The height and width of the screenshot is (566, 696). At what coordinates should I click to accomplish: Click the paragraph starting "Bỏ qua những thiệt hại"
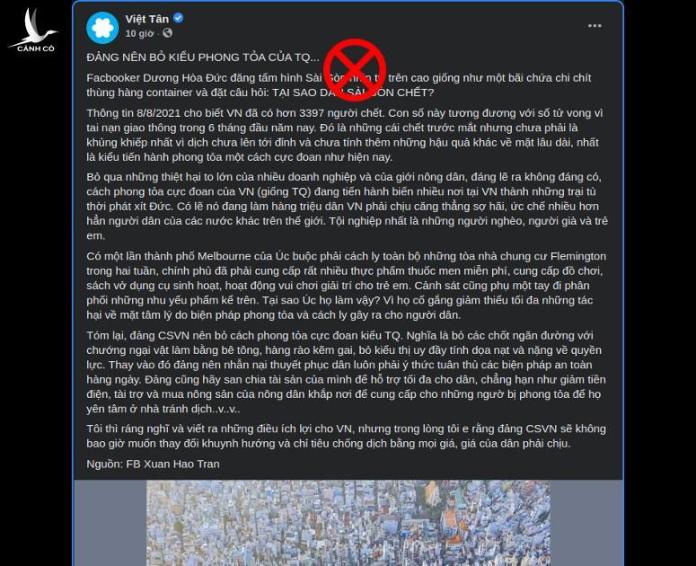347,206
